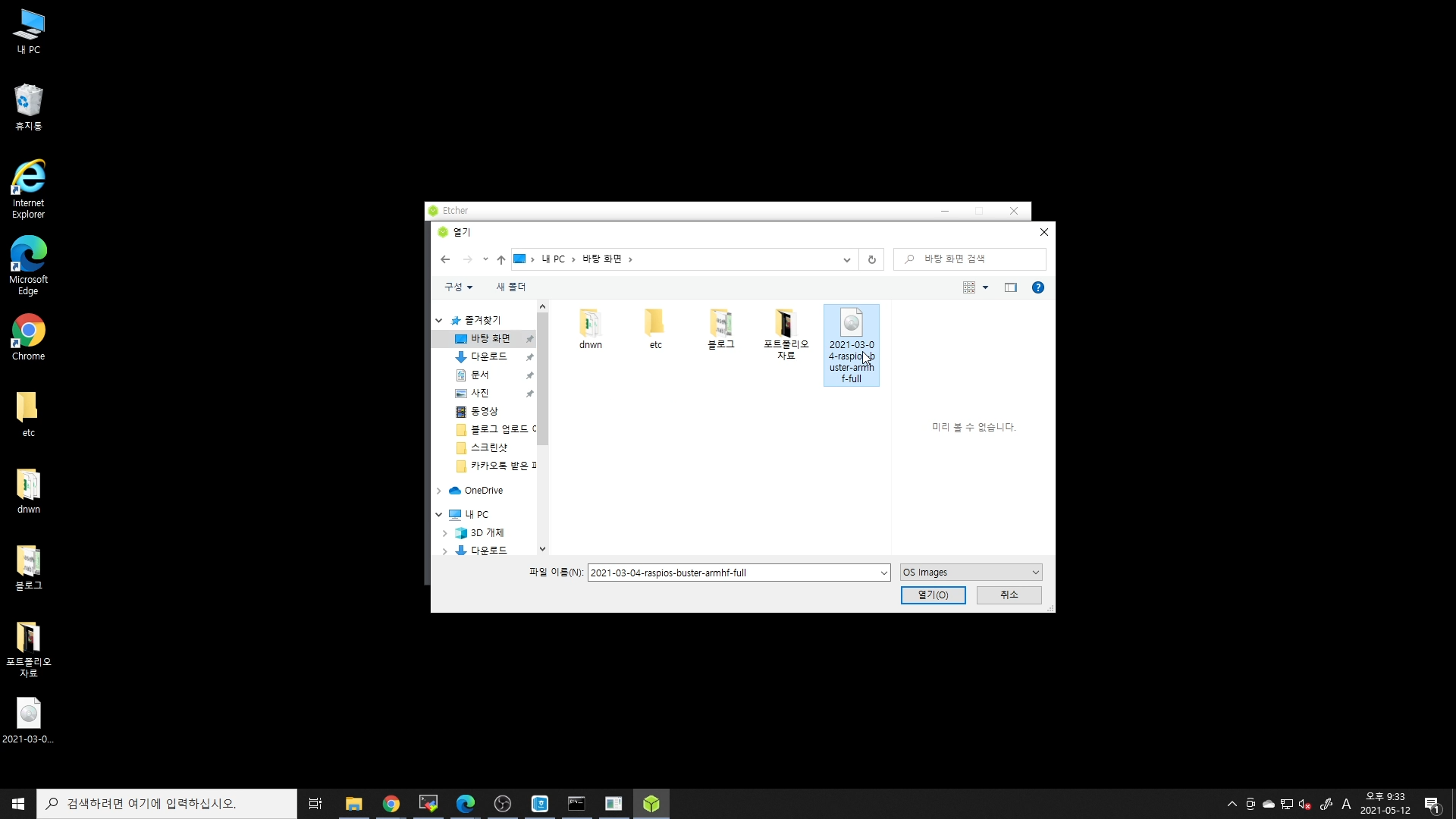Click the refresh icon in the address bar

pyautogui.click(x=872, y=259)
